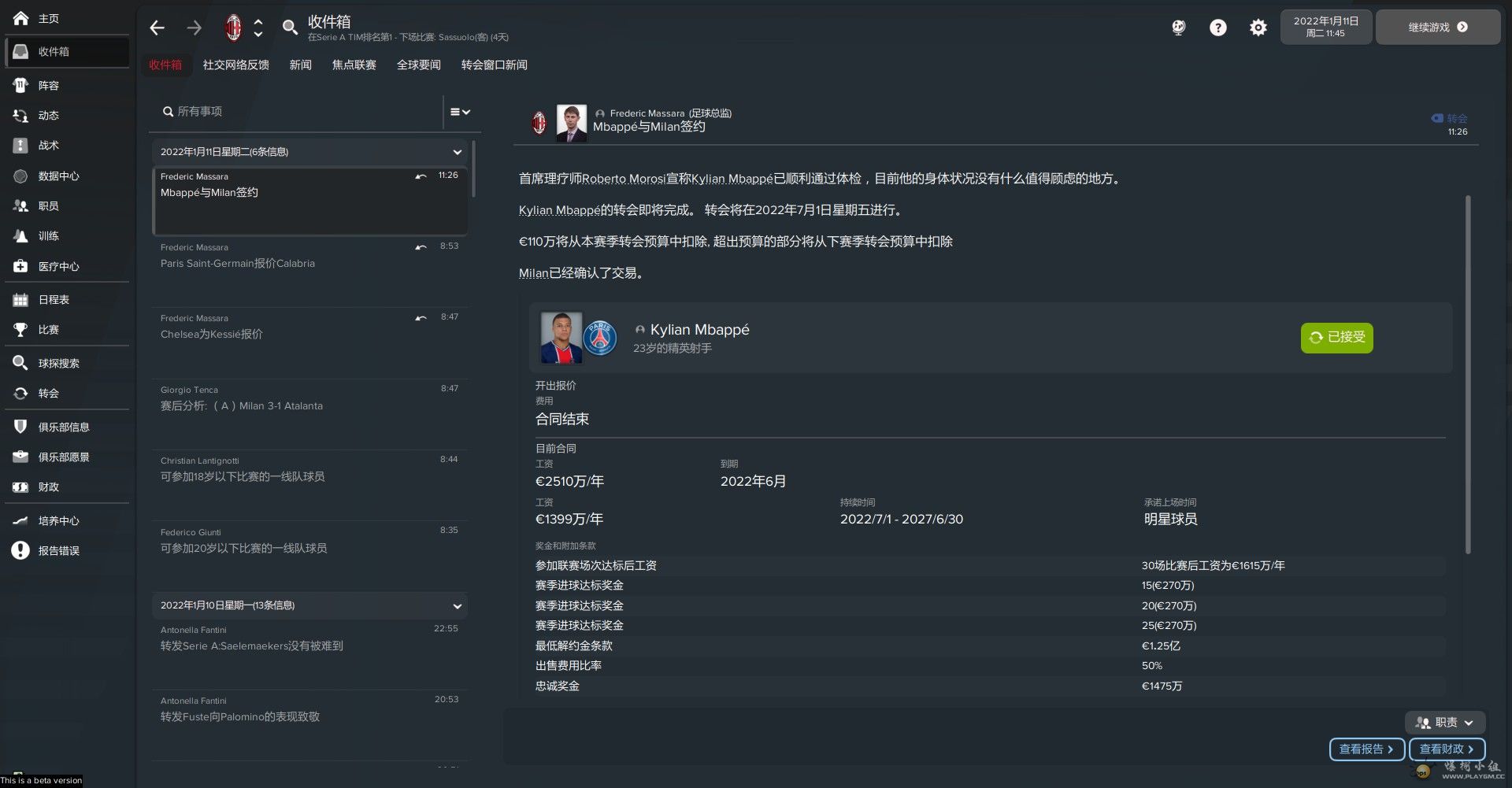1512x788 pixels.
Task: Open Kylian Mbappé player name link
Action: 699,330
